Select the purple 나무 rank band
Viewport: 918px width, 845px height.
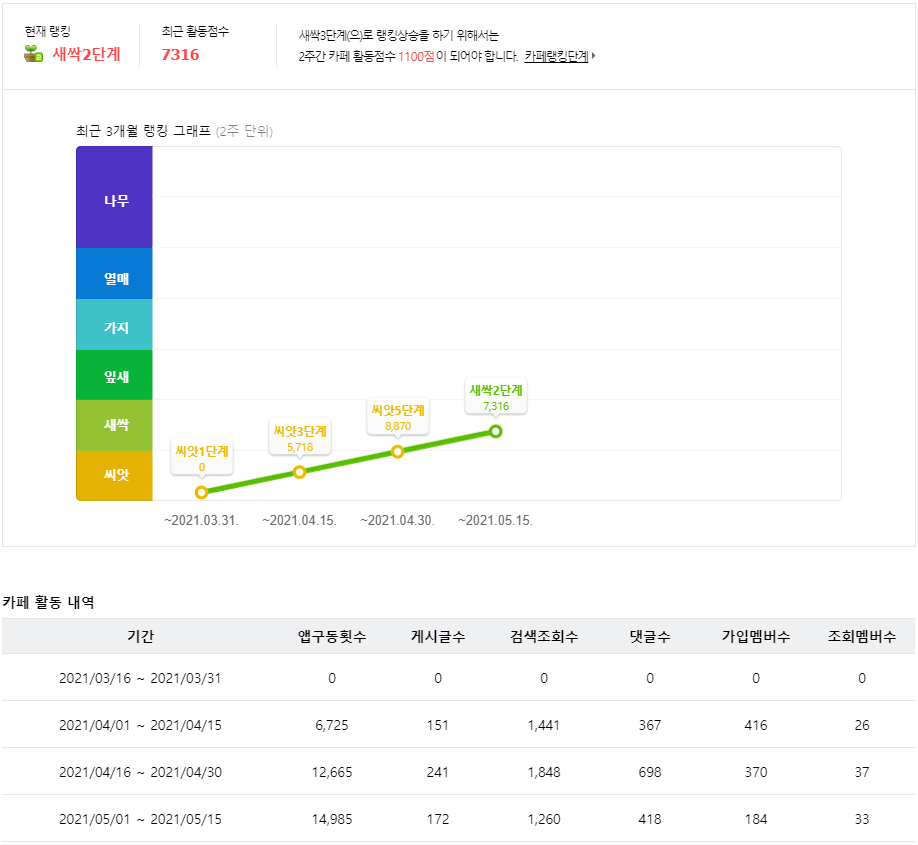coord(114,197)
